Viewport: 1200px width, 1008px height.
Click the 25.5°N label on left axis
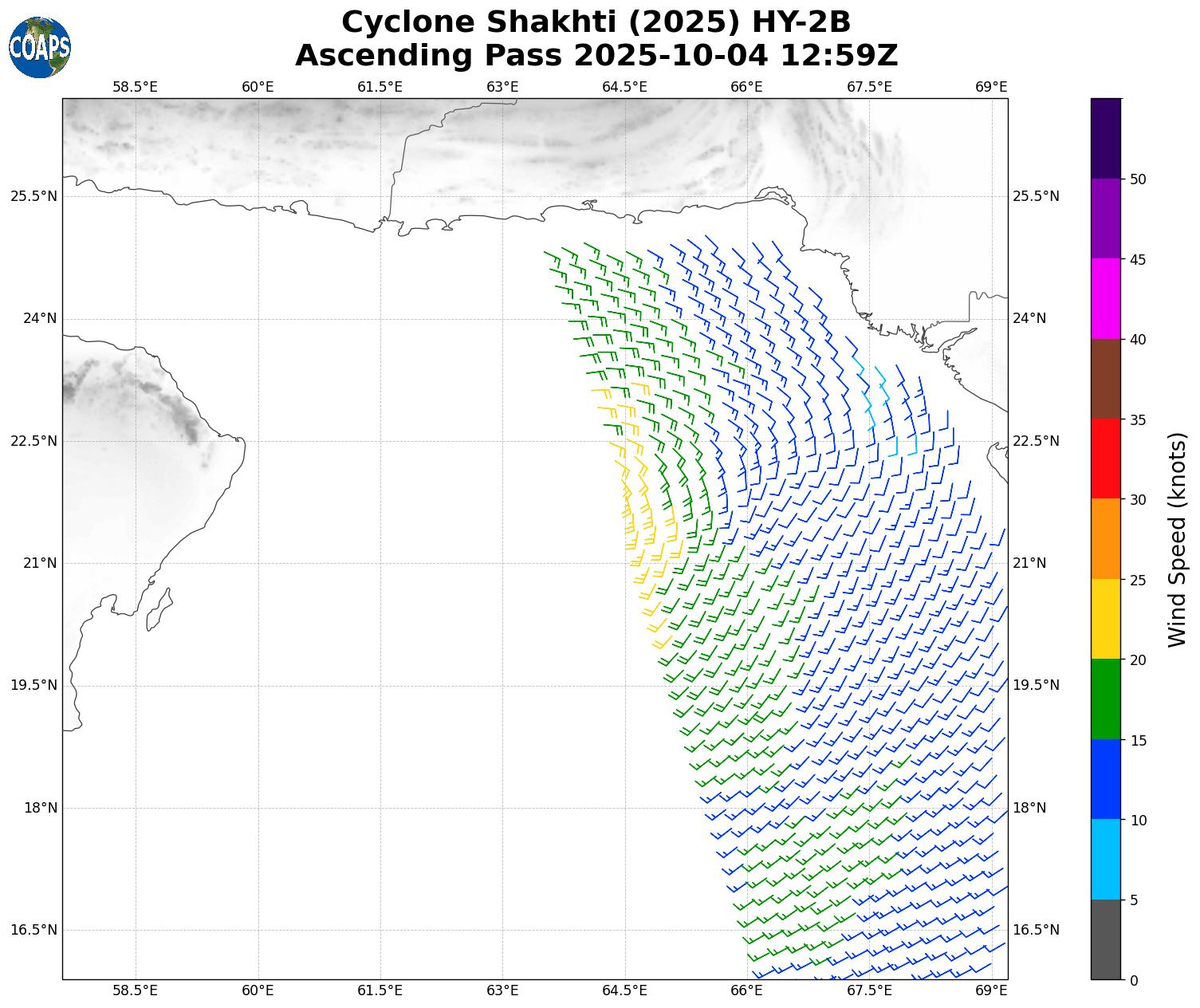pos(33,196)
